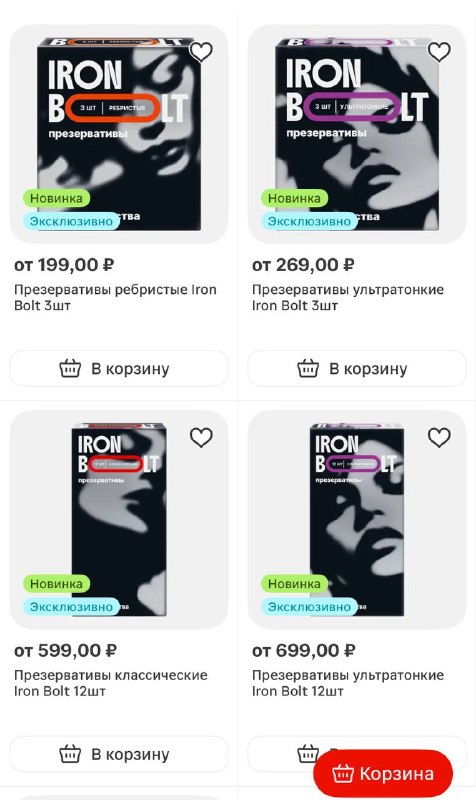
Task: Tap heart icon on ultra-thin 12-pack
Action: coord(439,438)
